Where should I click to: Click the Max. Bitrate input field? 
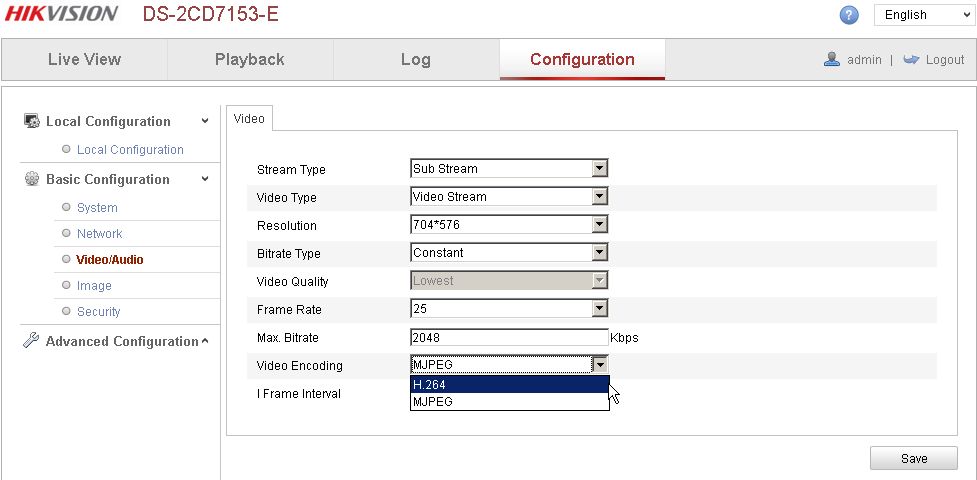click(x=509, y=337)
